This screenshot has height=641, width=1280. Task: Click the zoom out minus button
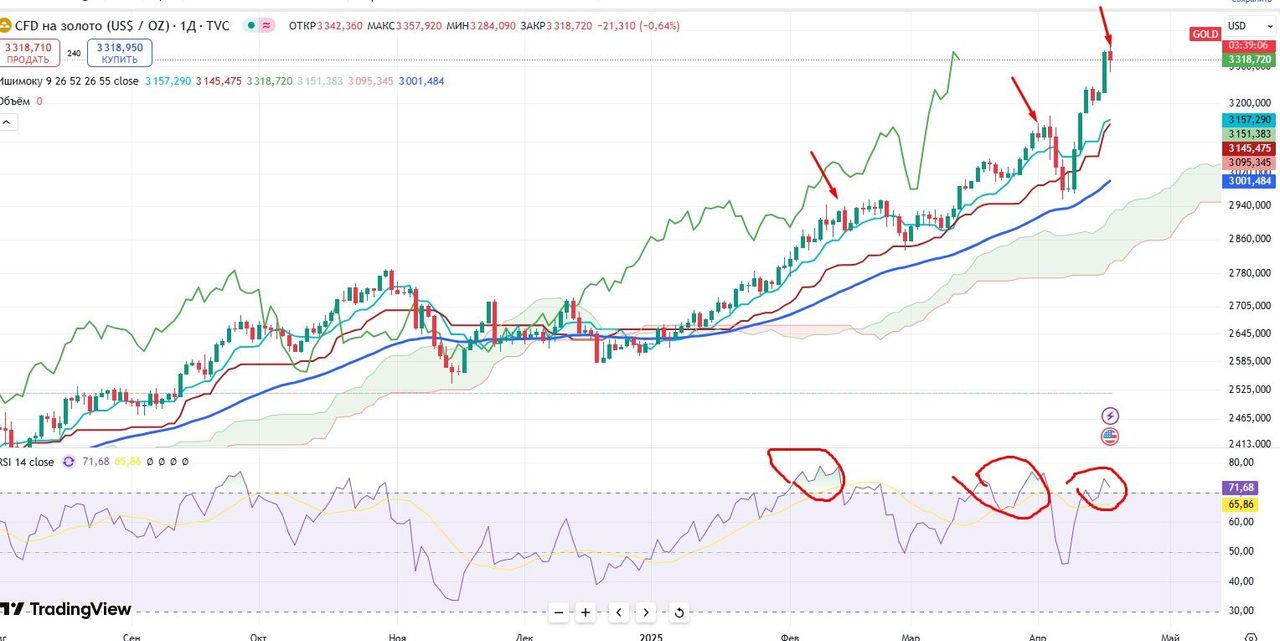(559, 612)
